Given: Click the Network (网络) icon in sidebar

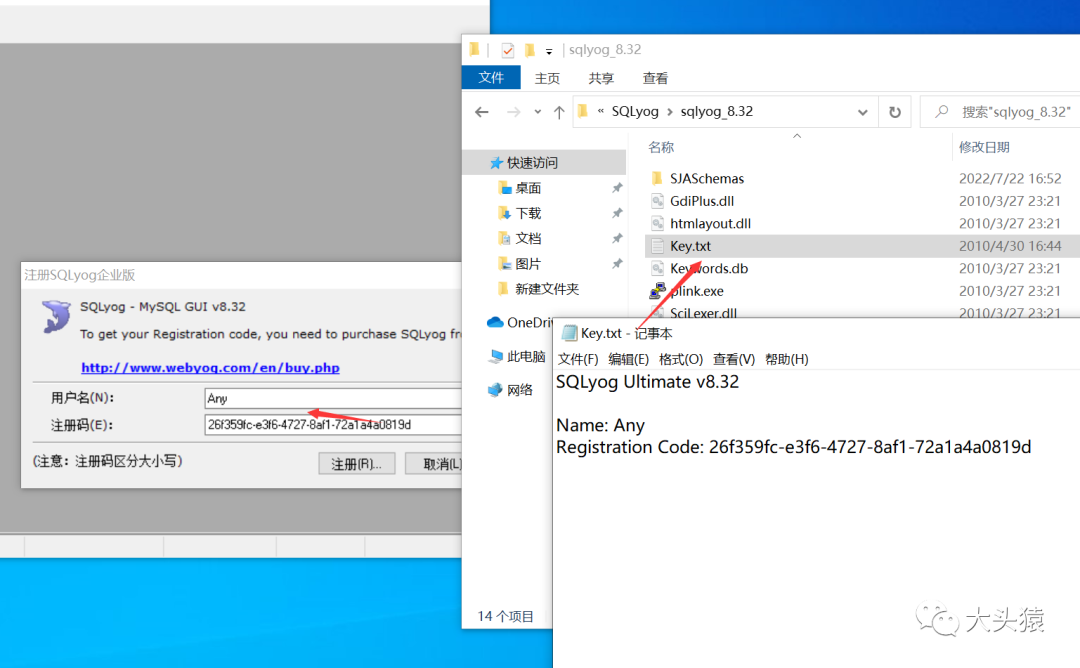Looking at the screenshot, I should (x=495, y=390).
